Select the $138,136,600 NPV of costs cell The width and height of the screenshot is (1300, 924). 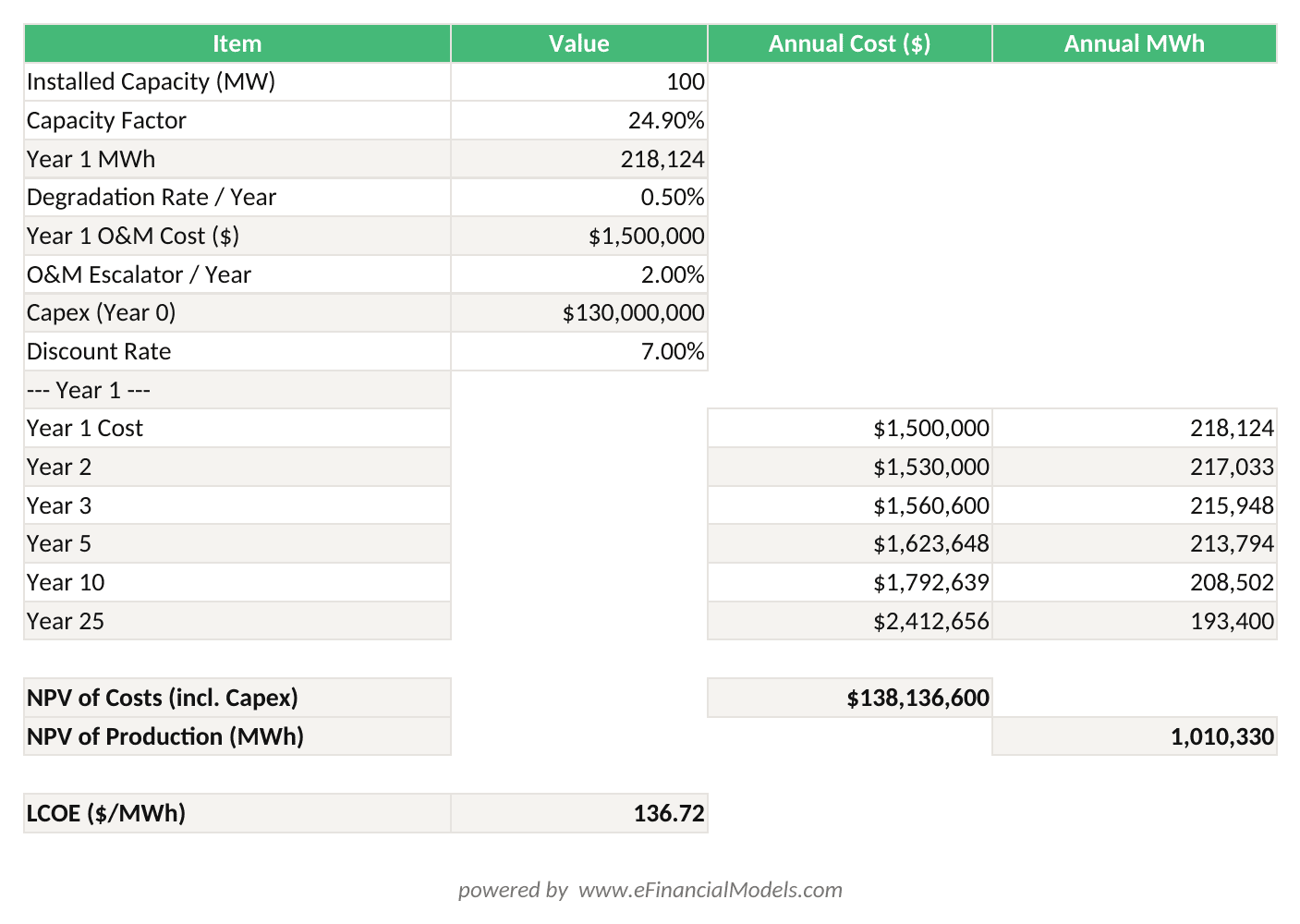tap(850, 699)
